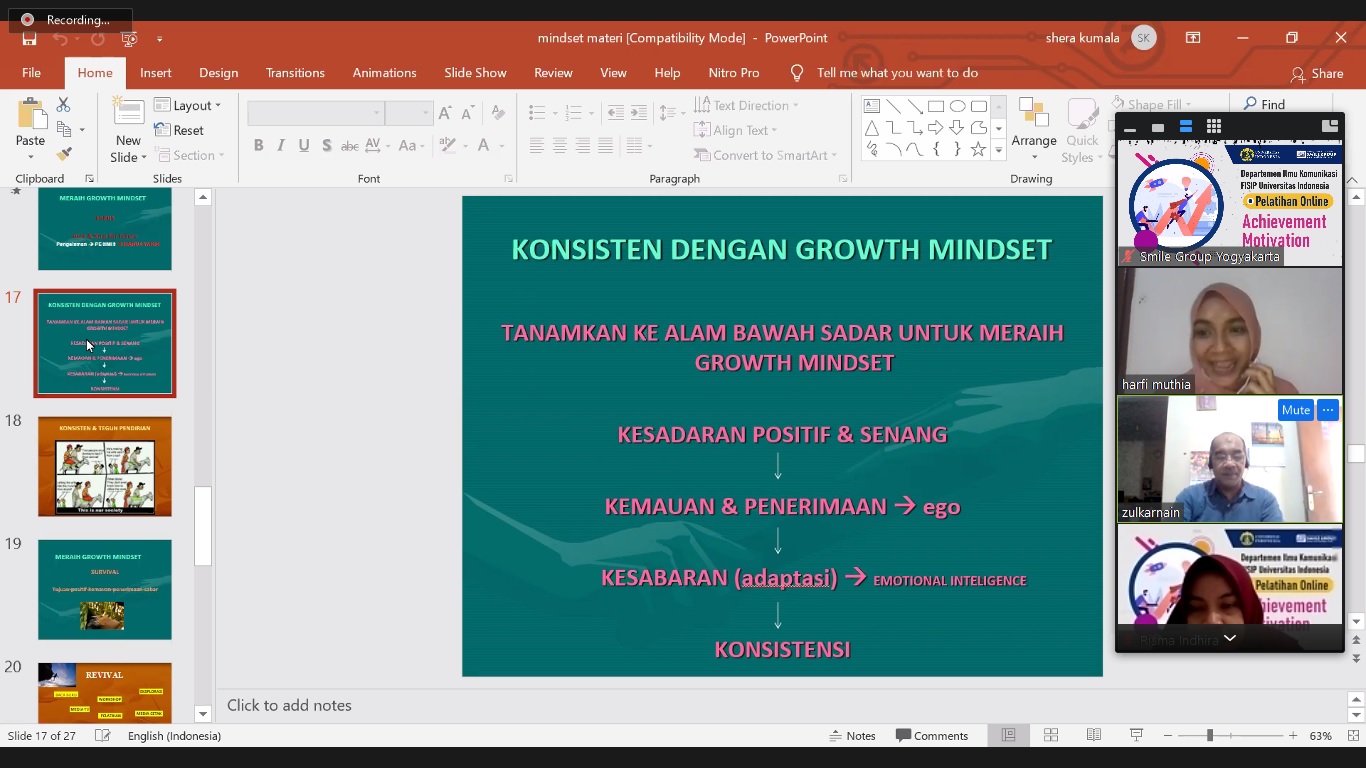Click the Share button

pos(1316,73)
